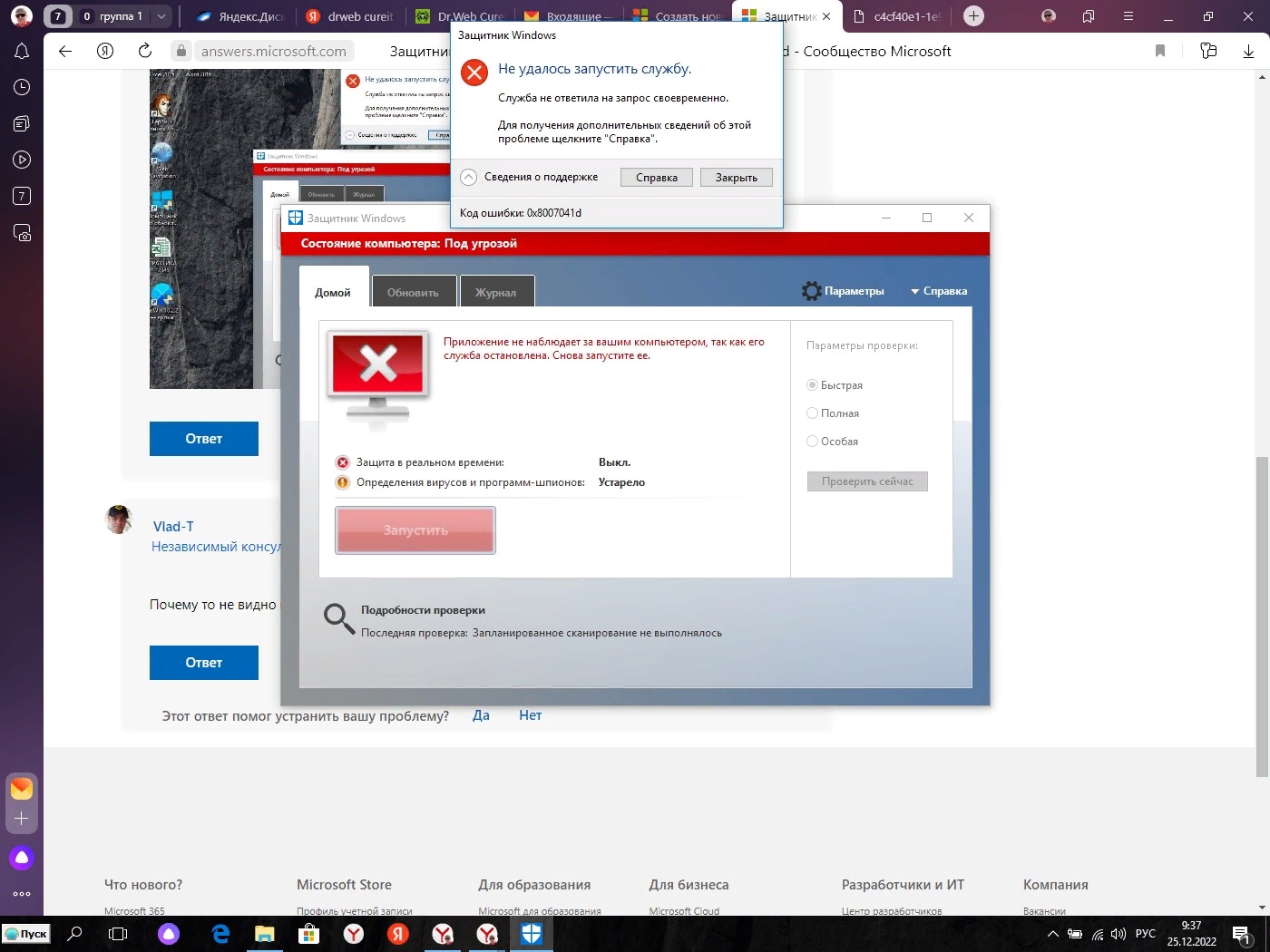Launch Alice assistant in browser sidebar
The height and width of the screenshot is (952, 1270).
pos(22,858)
